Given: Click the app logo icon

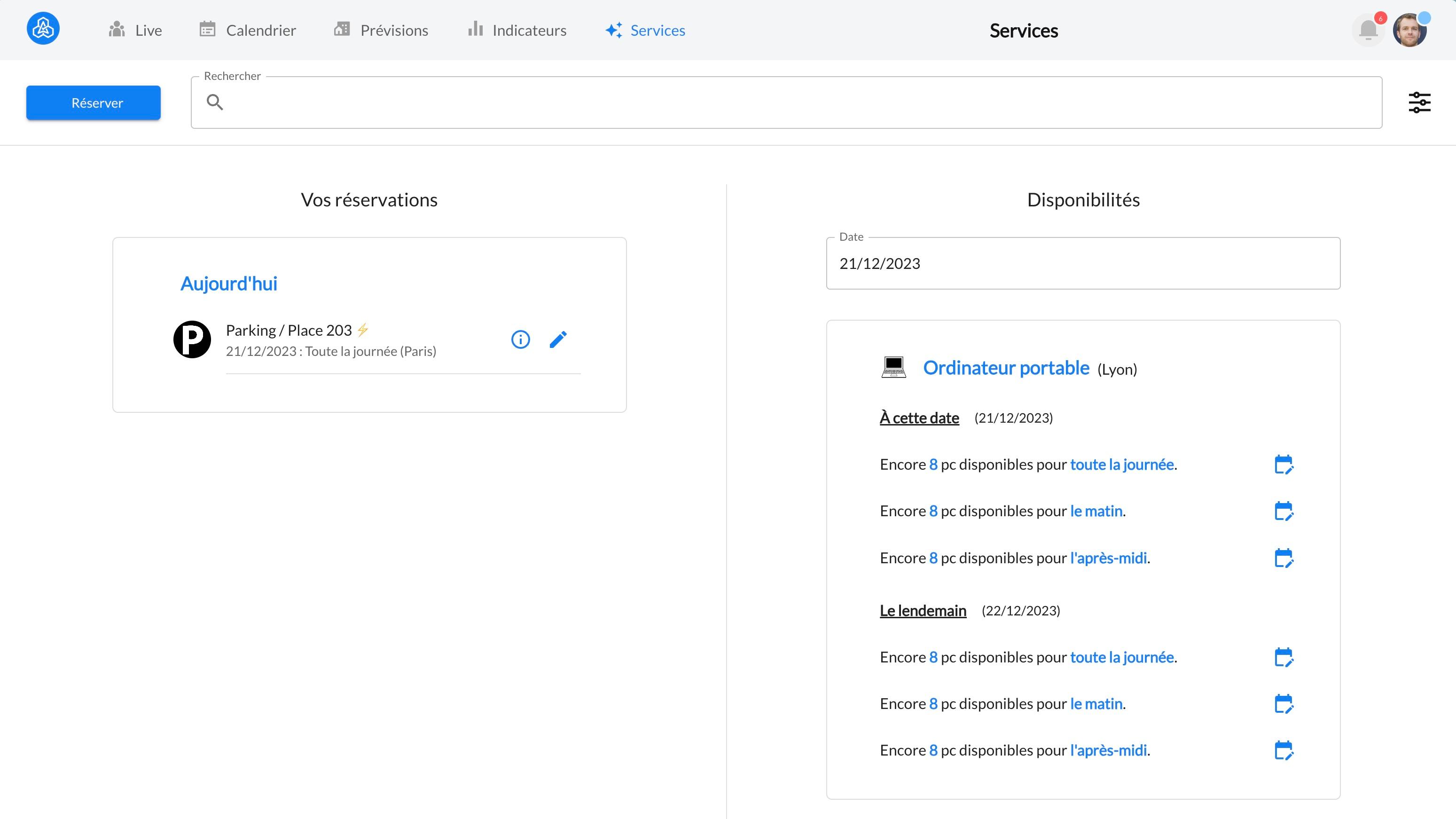Looking at the screenshot, I should click(43, 29).
